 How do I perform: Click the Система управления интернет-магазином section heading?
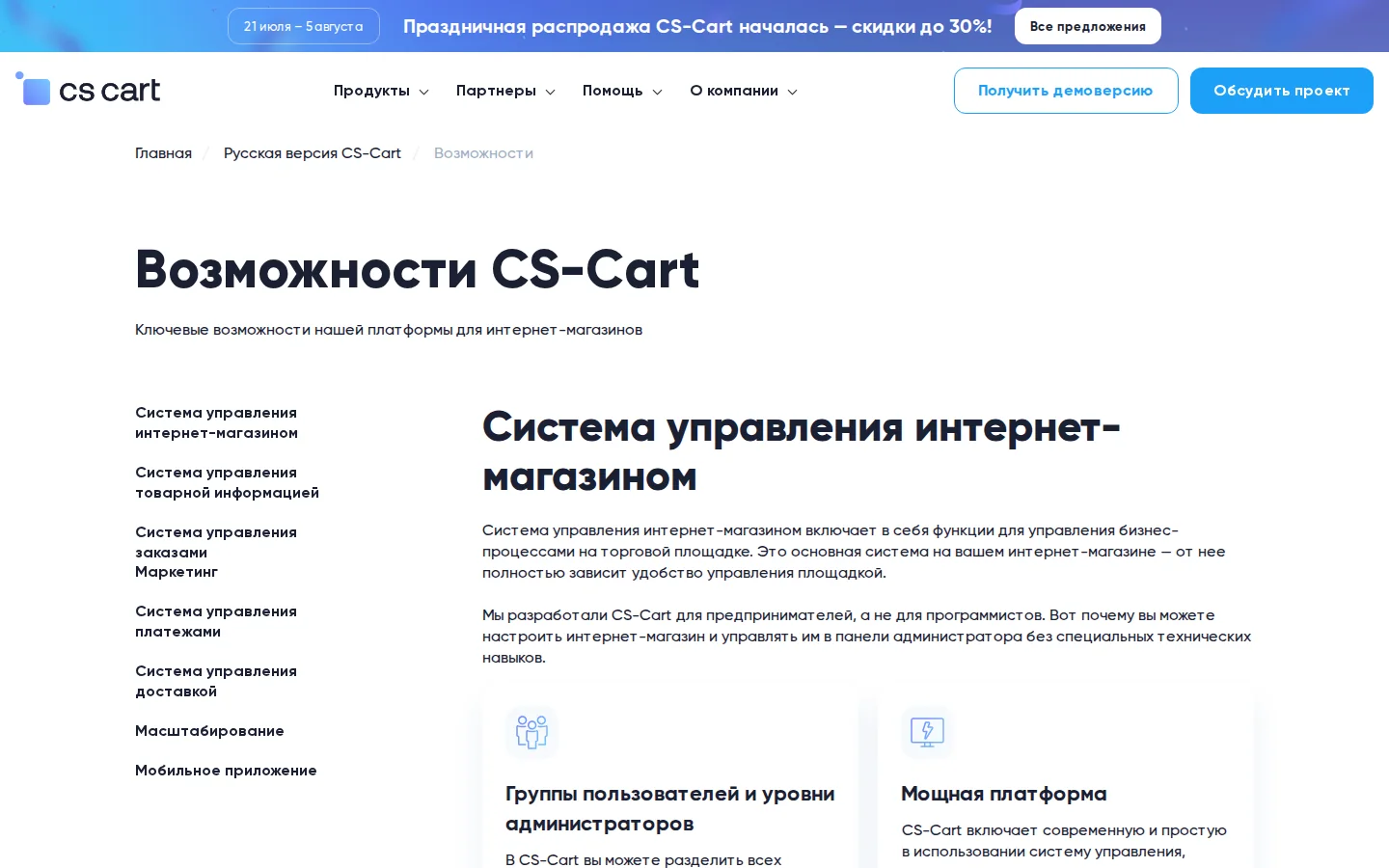(802, 451)
